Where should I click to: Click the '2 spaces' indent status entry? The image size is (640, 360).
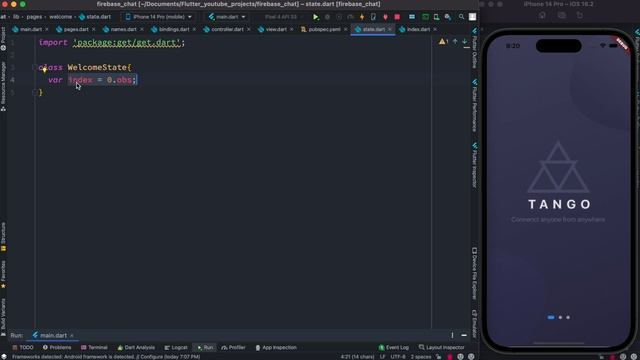pos(421,357)
